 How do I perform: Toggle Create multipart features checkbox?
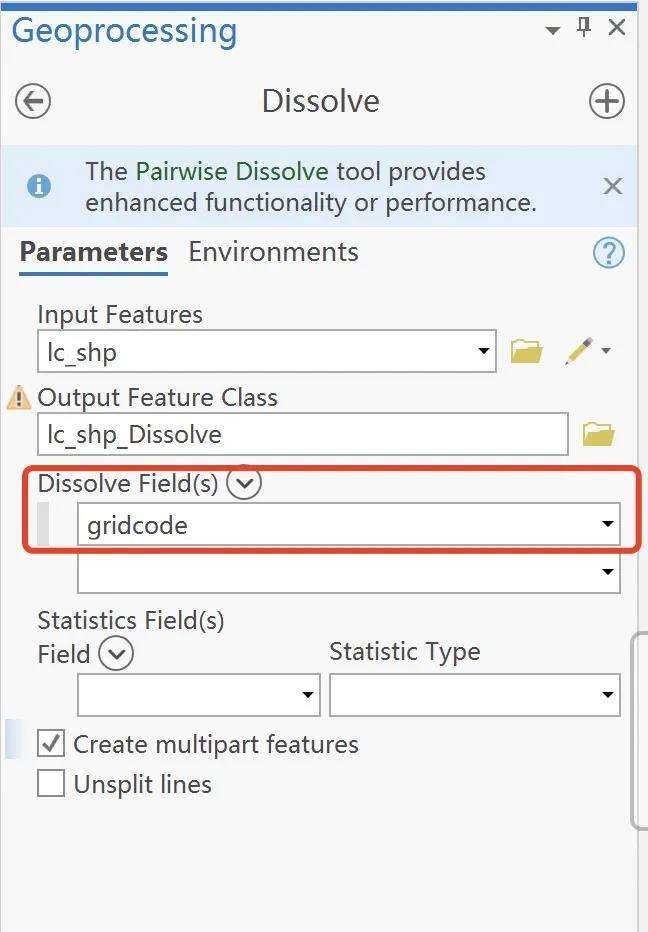(51, 744)
